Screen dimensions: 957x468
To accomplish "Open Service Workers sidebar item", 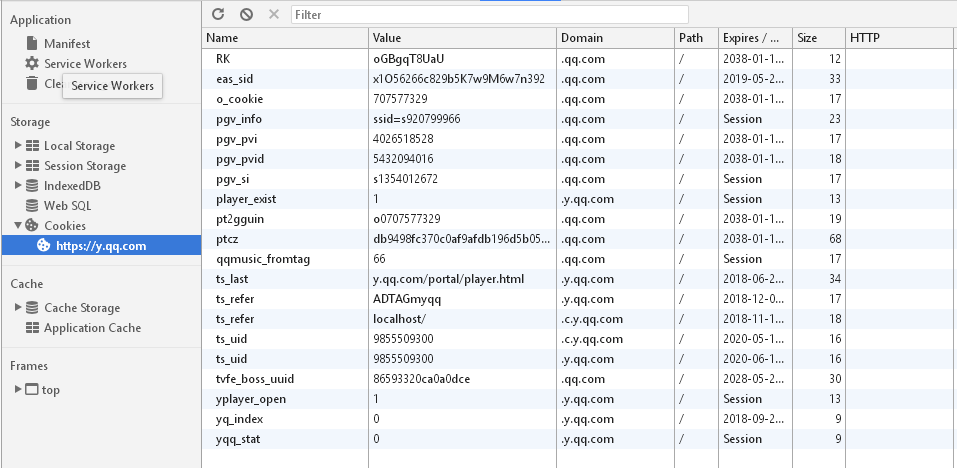I will tap(85, 63).
